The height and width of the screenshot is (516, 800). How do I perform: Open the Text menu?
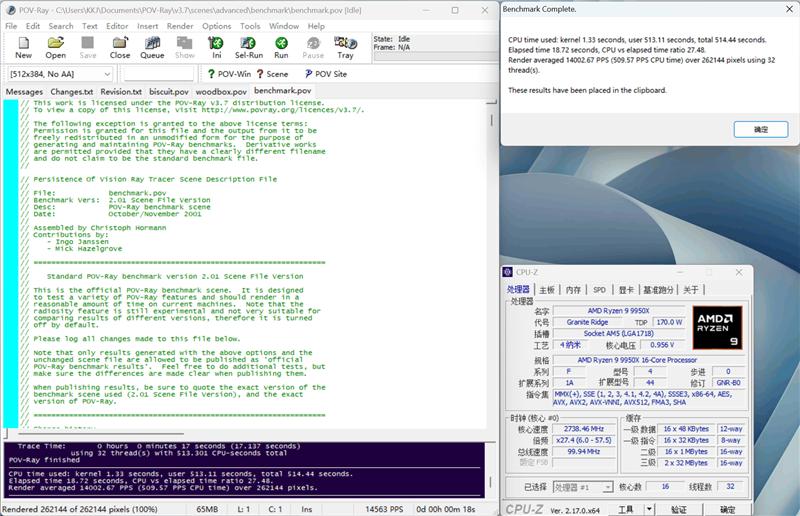[x=90, y=26]
